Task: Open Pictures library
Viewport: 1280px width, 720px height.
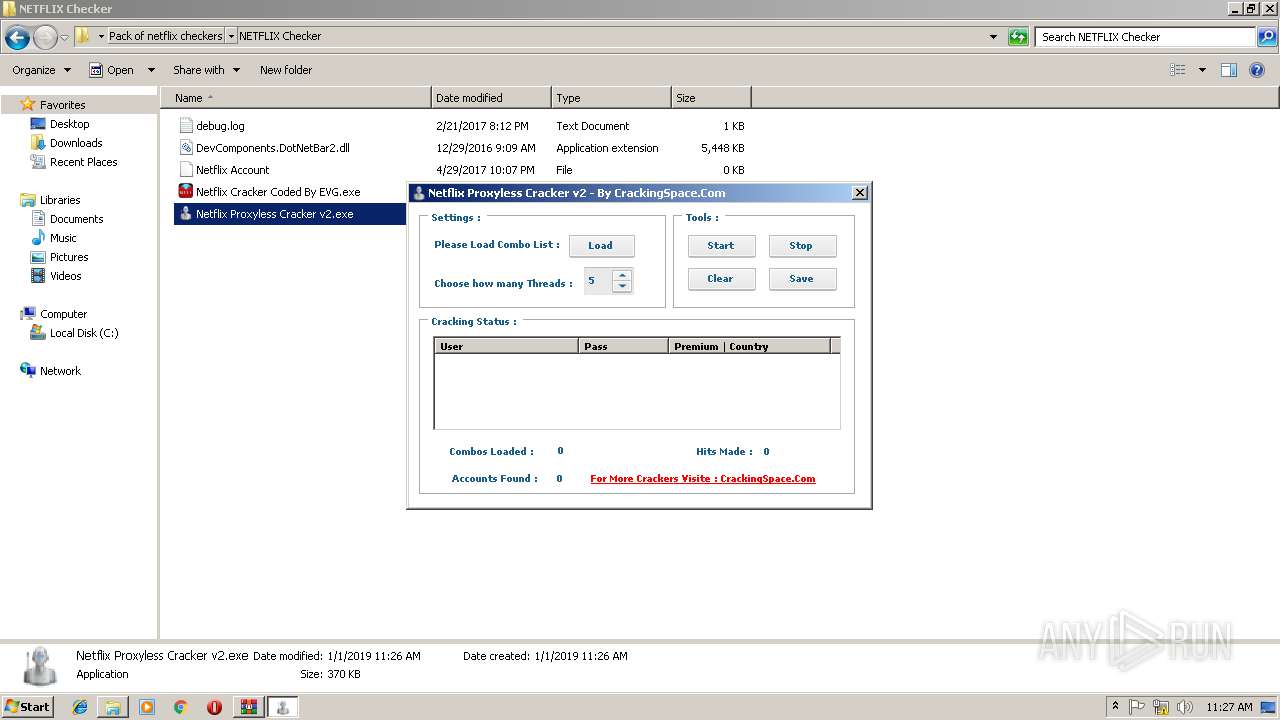Action: [69, 257]
